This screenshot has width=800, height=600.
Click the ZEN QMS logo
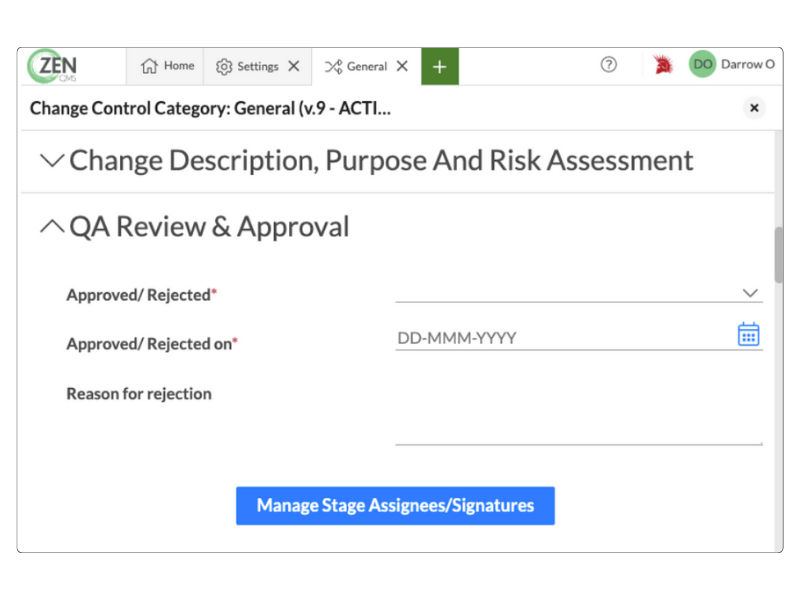[53, 66]
